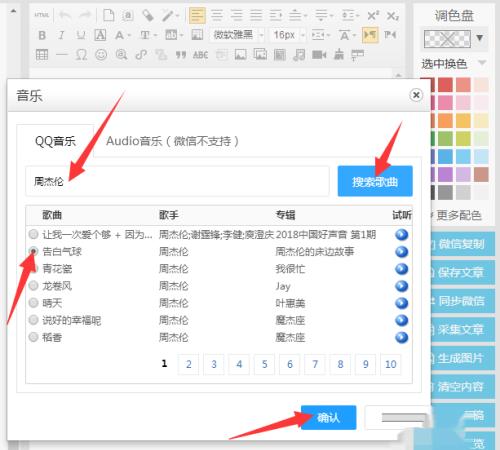500x450 pixels.
Task: Apply underline formatting
Action: click(x=80, y=35)
